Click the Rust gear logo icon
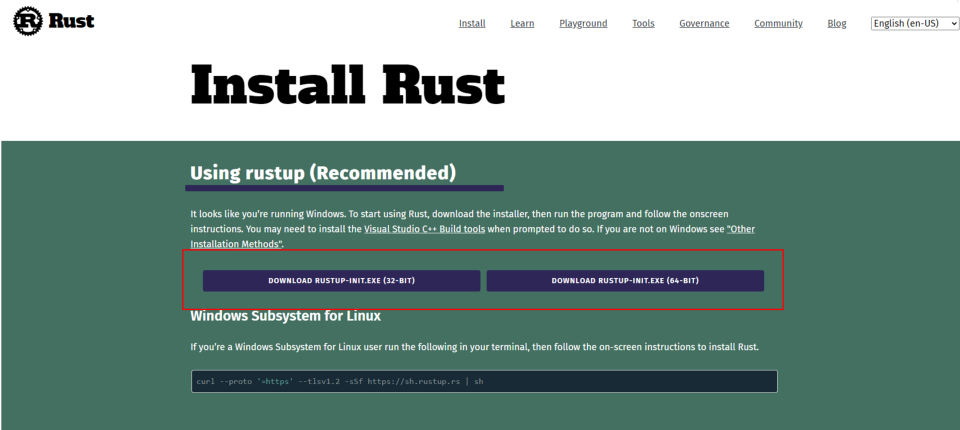960x430 pixels. click(x=28, y=21)
